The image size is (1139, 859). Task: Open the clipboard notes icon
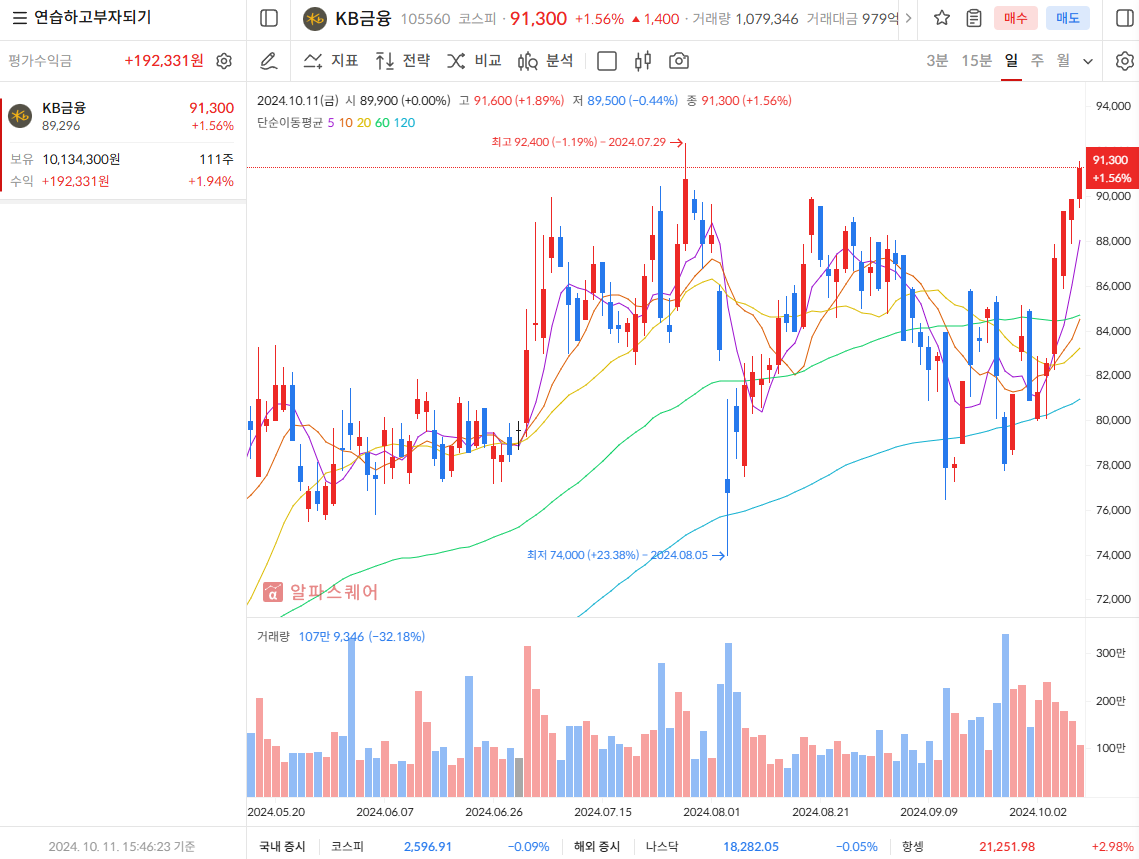tap(974, 18)
